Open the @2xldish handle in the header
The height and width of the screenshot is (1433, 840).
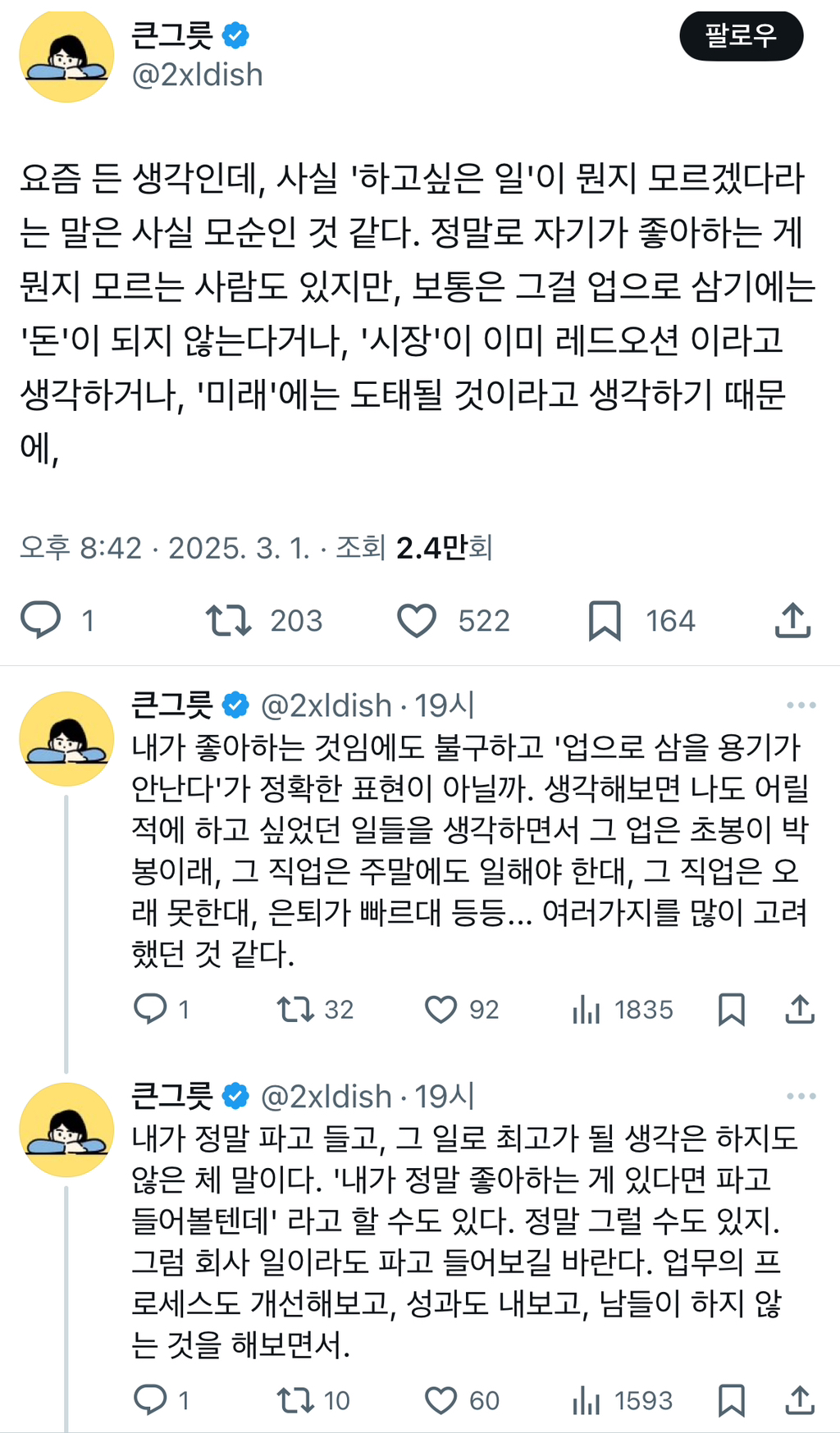pos(198,75)
